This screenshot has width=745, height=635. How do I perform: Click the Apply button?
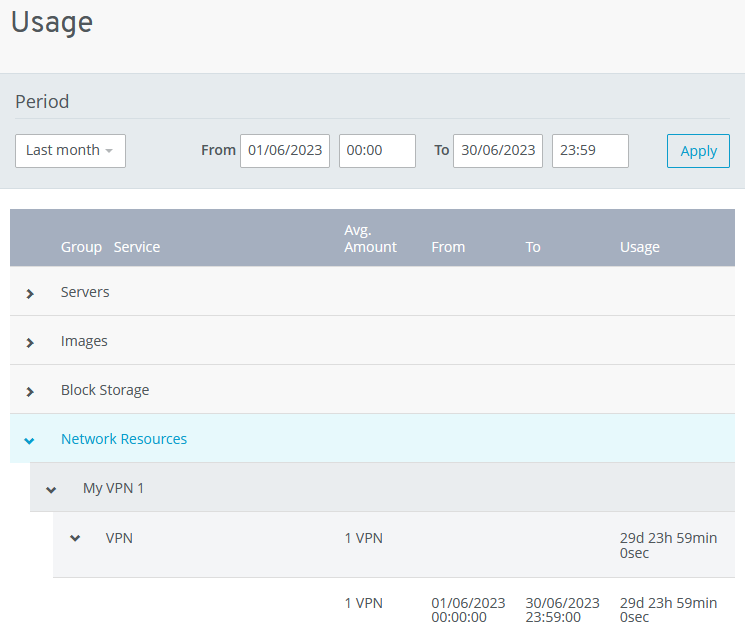[698, 151]
